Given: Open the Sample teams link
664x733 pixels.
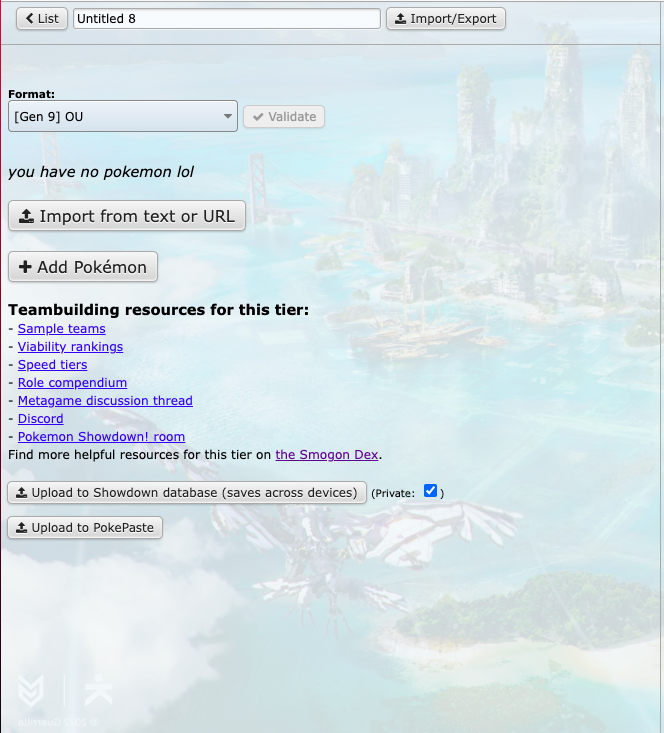Looking at the screenshot, I should click(x=62, y=329).
